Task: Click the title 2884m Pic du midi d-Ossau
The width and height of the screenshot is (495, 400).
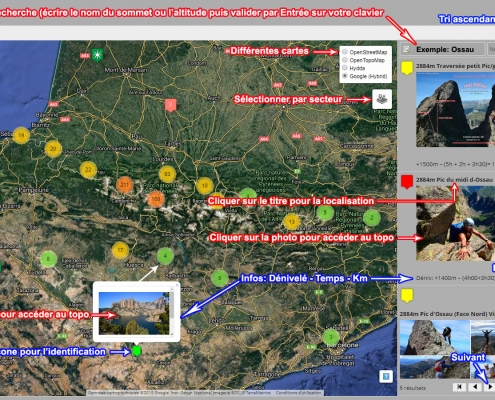Action: (x=454, y=180)
